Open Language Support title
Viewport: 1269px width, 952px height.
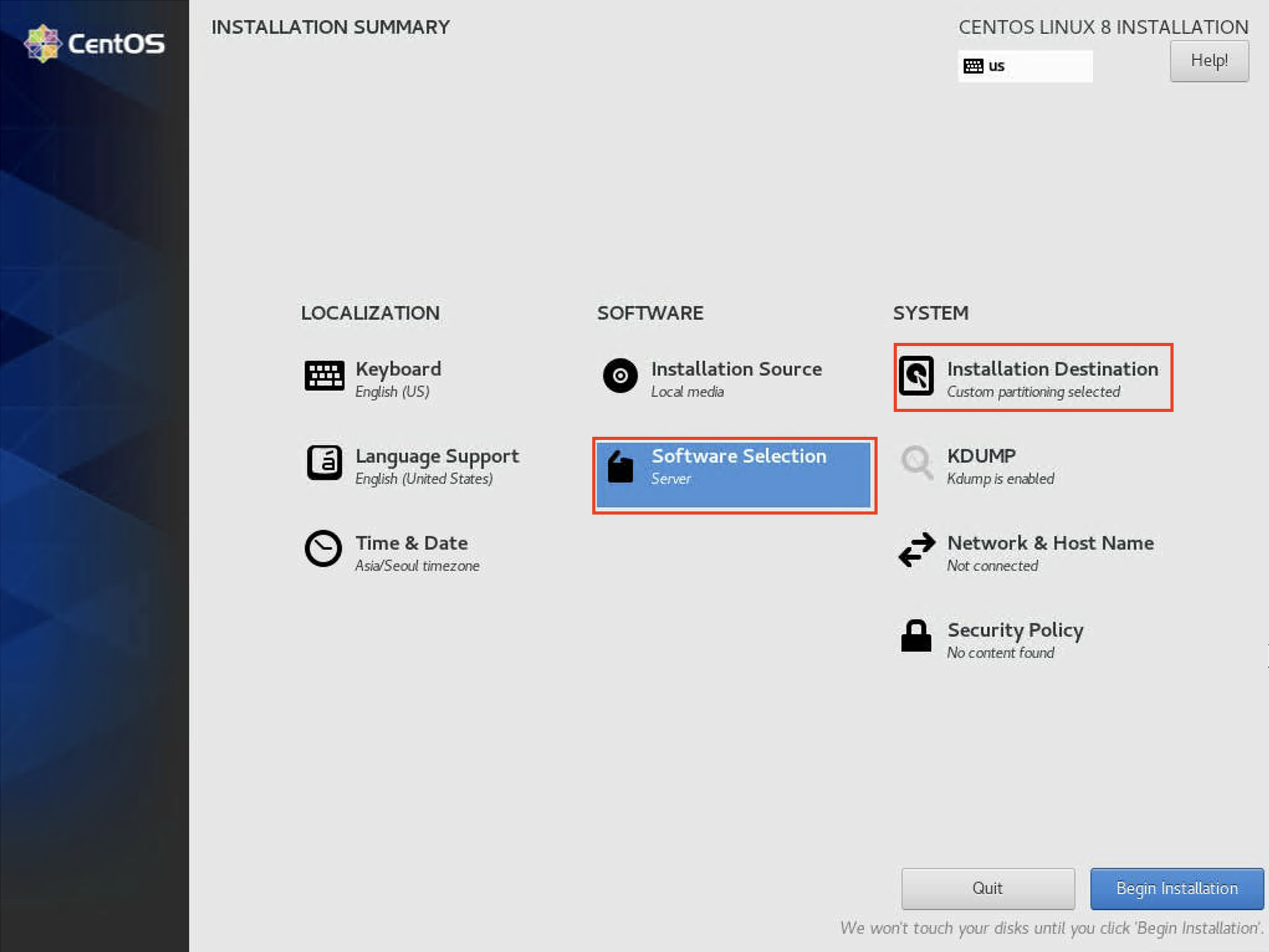[437, 456]
